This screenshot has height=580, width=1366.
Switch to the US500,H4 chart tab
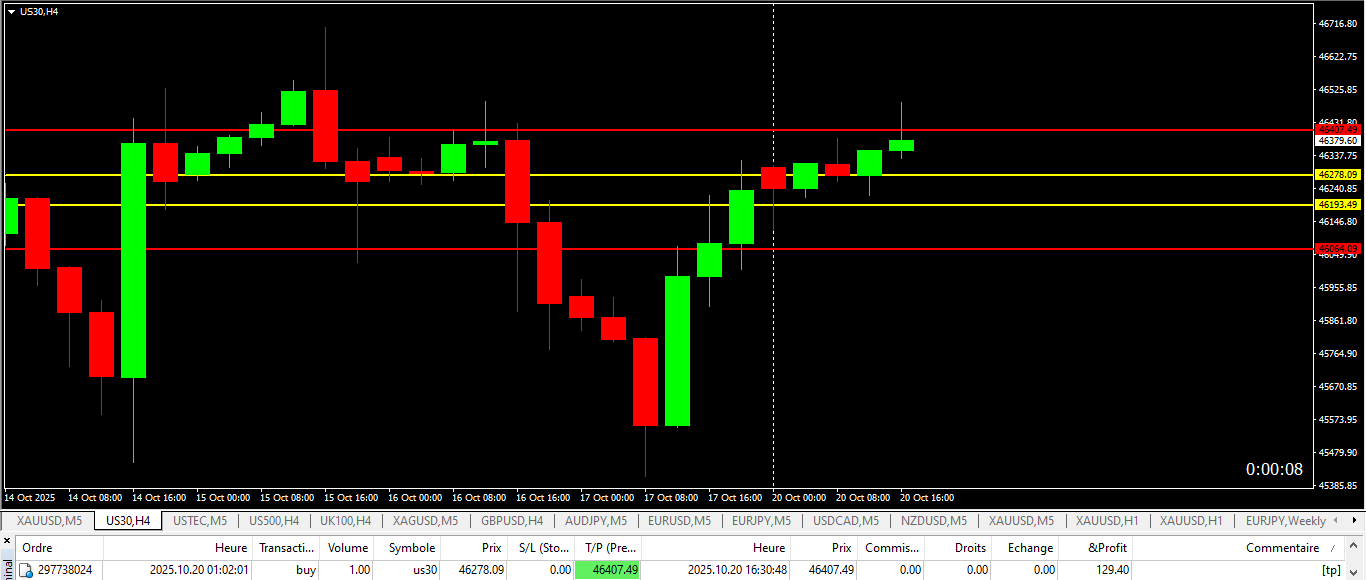[274, 521]
